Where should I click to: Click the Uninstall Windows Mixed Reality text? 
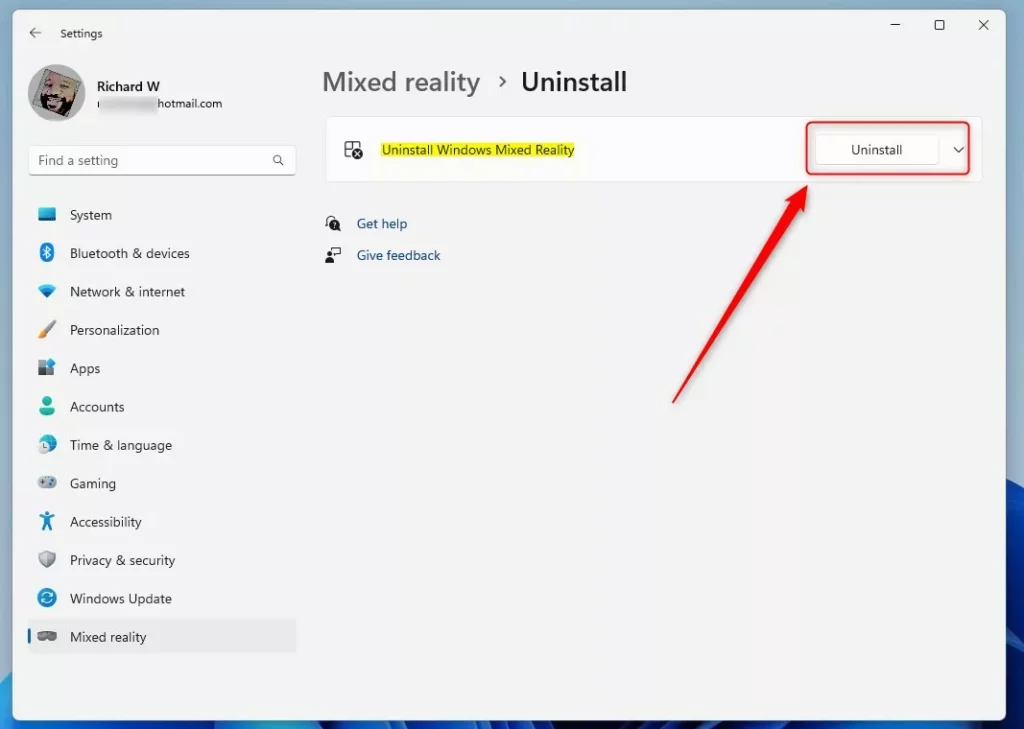(478, 150)
